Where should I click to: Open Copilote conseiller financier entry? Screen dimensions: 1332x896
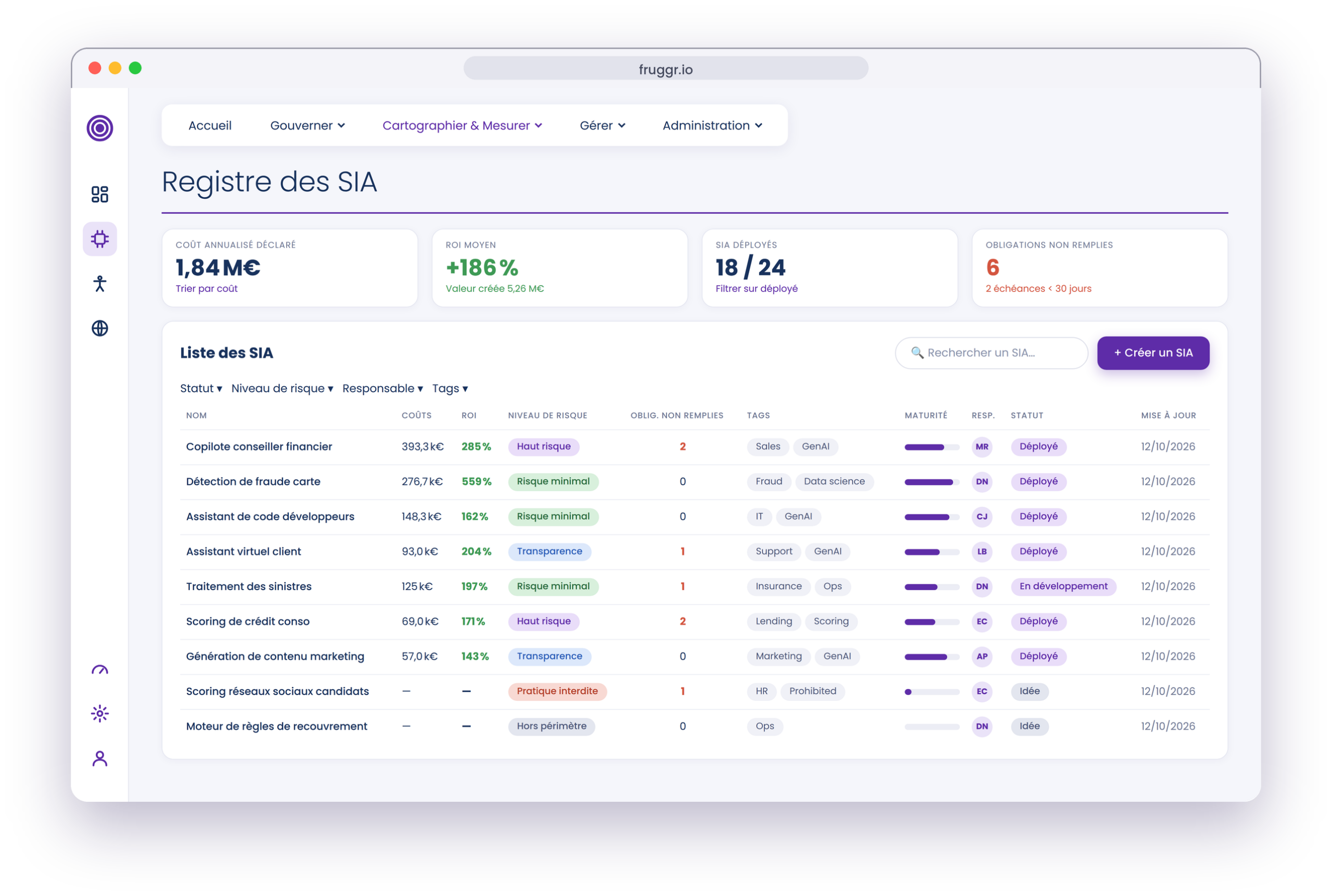pyautogui.click(x=259, y=447)
